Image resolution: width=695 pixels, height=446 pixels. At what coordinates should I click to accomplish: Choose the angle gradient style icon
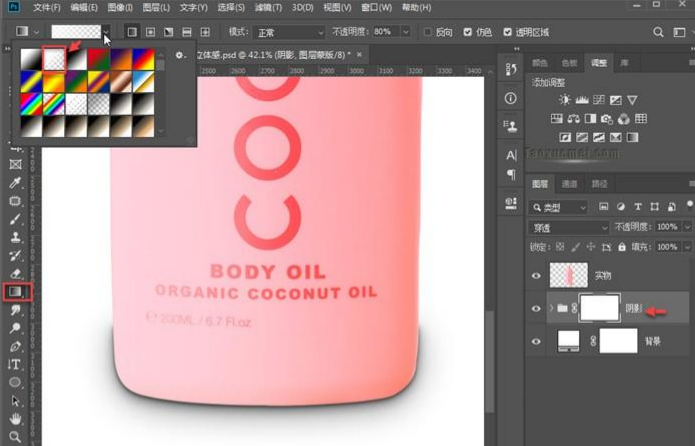point(168,32)
